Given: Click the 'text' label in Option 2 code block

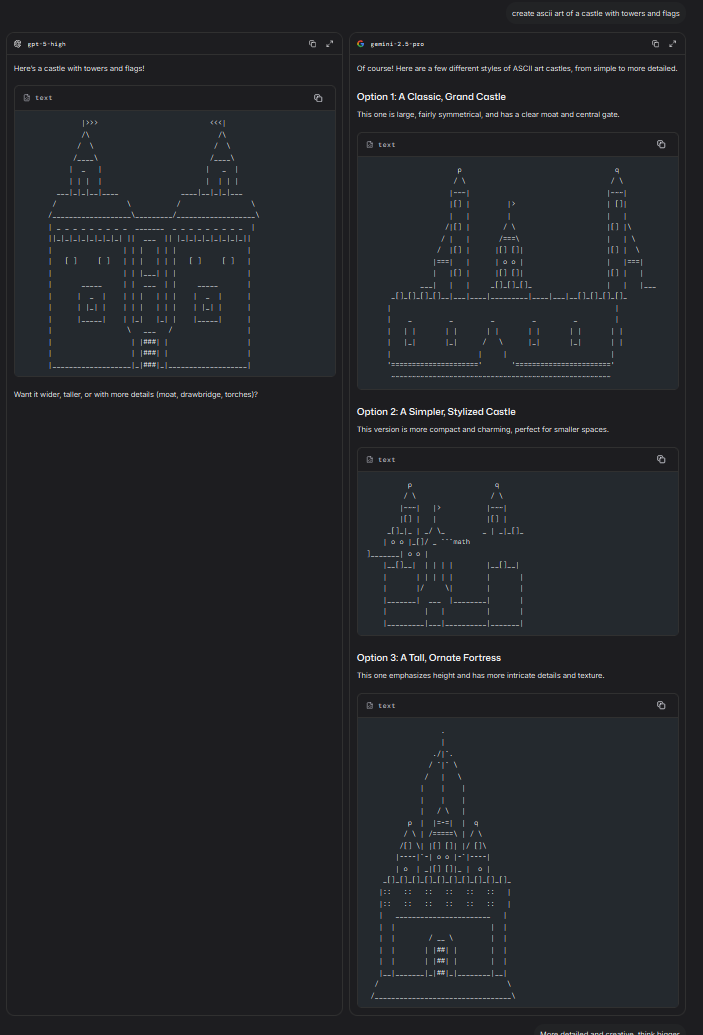Looking at the screenshot, I should pos(386,459).
